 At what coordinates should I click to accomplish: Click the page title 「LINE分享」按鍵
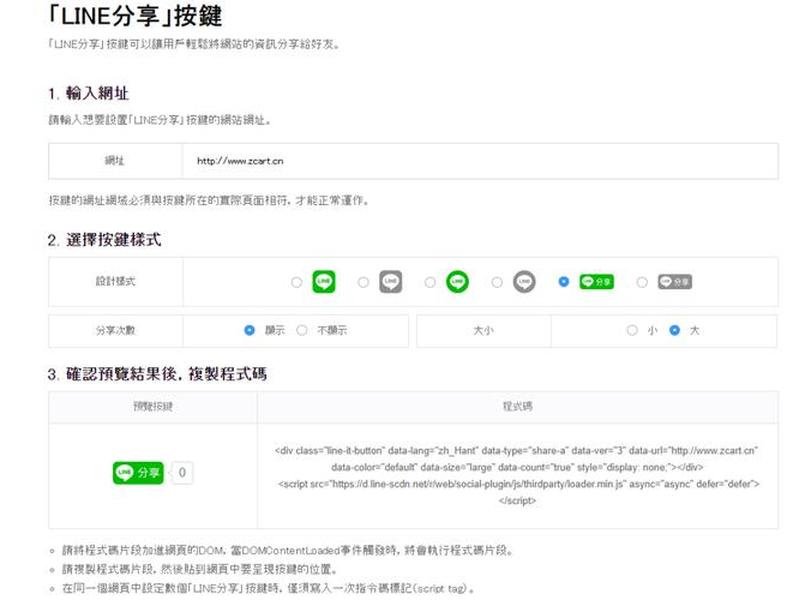[136, 16]
